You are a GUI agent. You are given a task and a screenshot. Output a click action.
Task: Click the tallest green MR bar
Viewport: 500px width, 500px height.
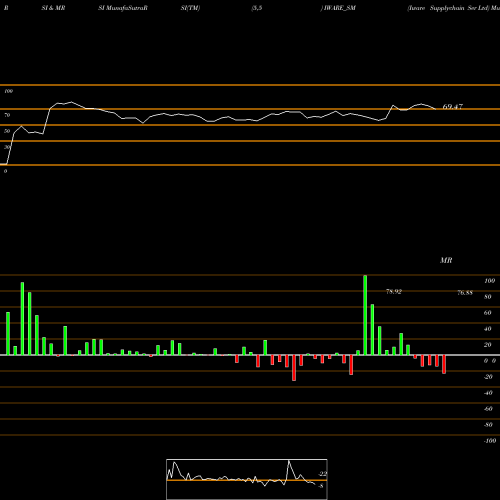(365, 315)
